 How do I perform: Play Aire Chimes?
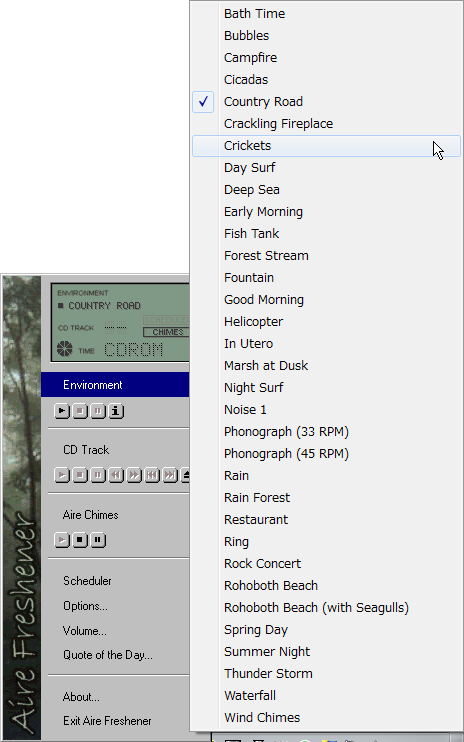62,540
